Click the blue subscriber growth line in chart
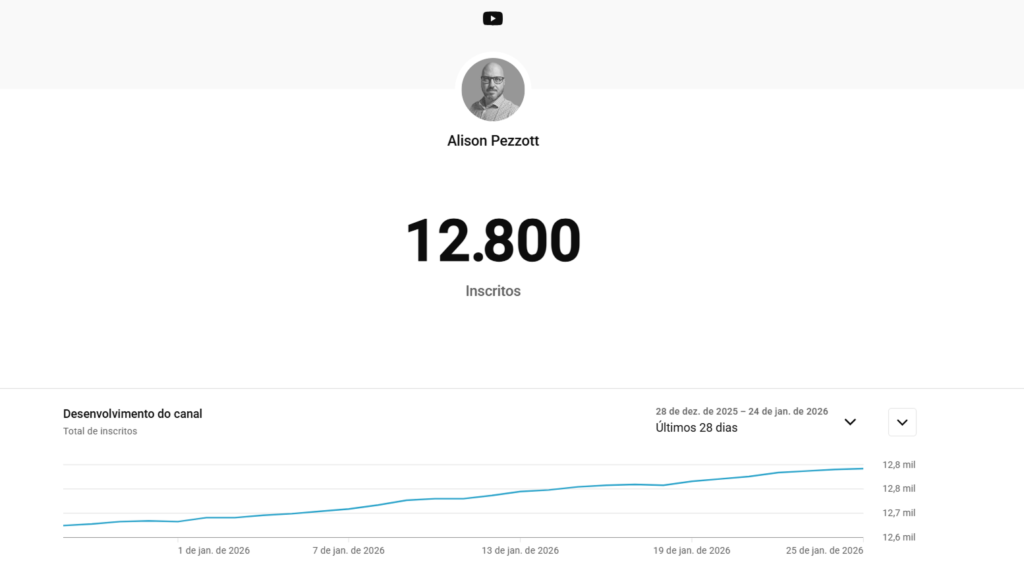 coord(460,498)
